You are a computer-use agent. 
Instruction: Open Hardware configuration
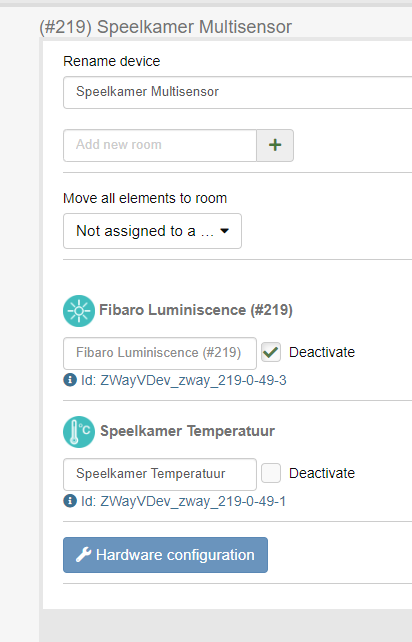click(x=165, y=555)
